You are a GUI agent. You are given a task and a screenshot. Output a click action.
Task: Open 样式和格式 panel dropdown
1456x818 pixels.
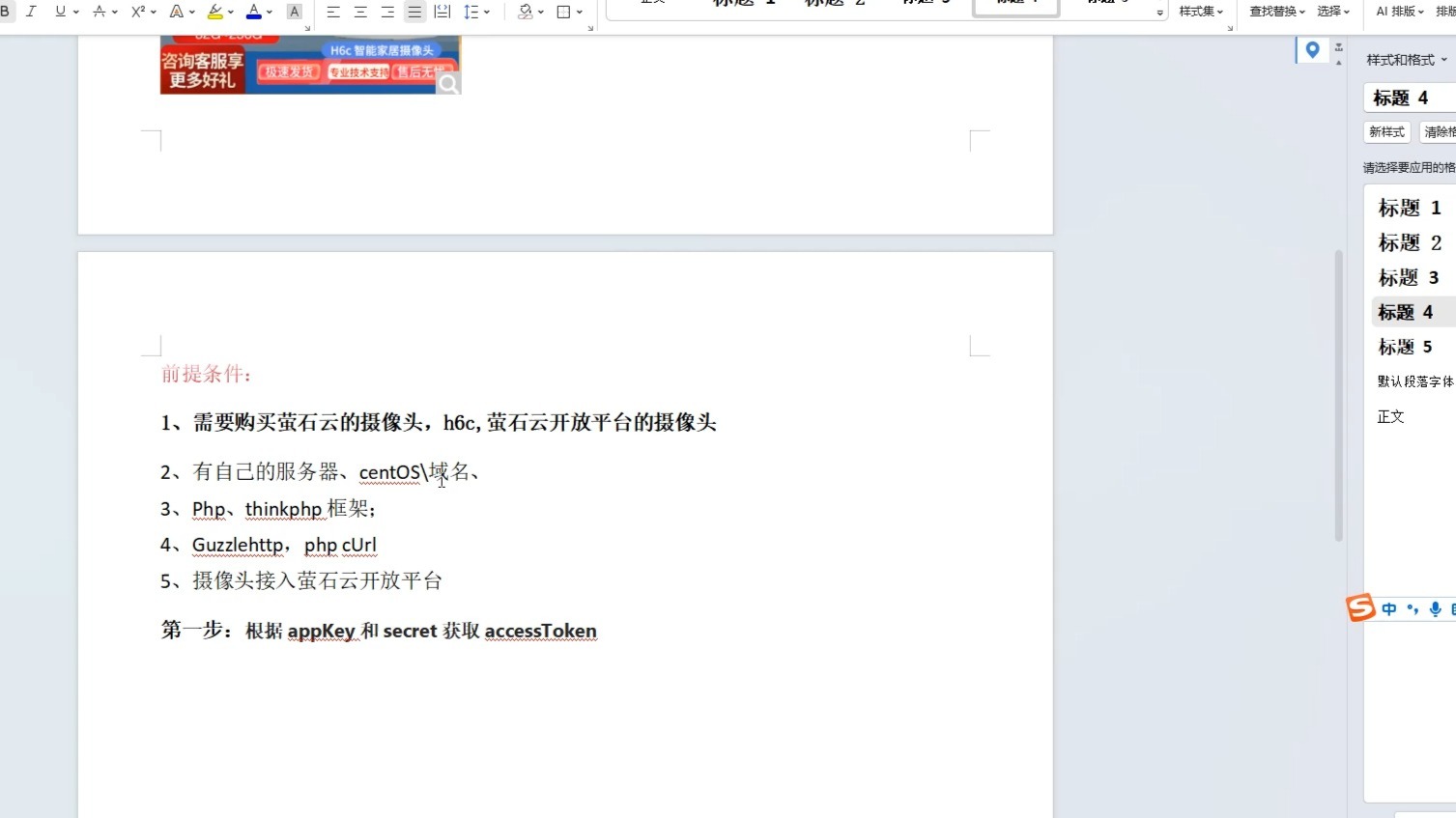click(1407, 60)
